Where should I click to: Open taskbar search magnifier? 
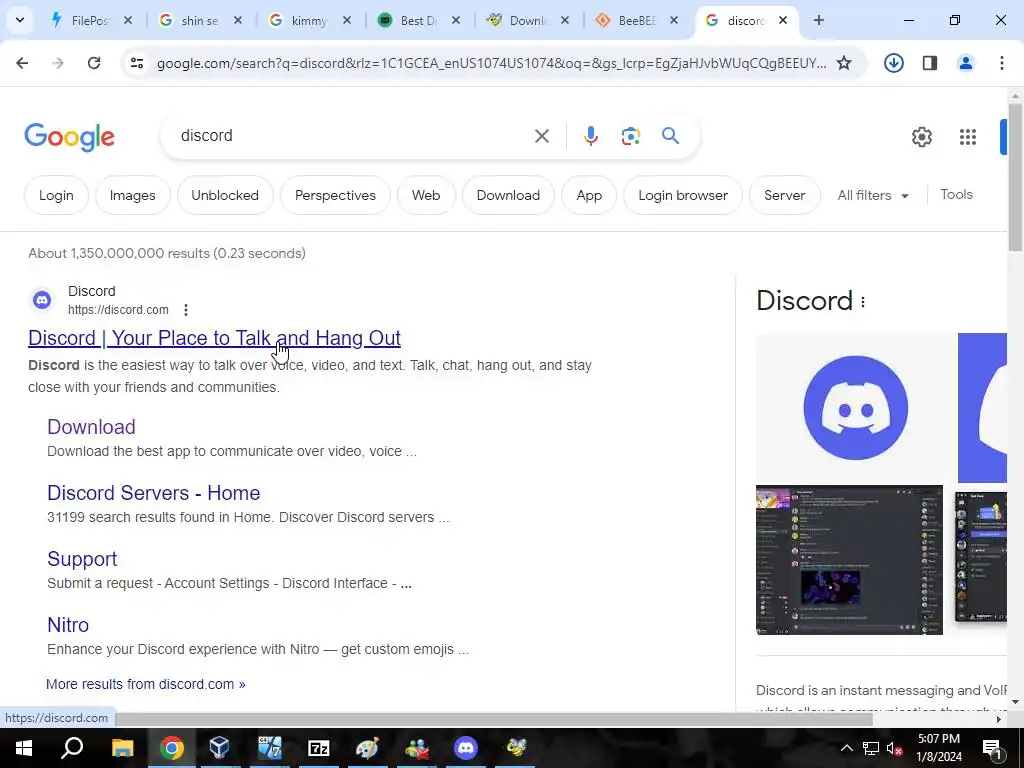pos(72,748)
